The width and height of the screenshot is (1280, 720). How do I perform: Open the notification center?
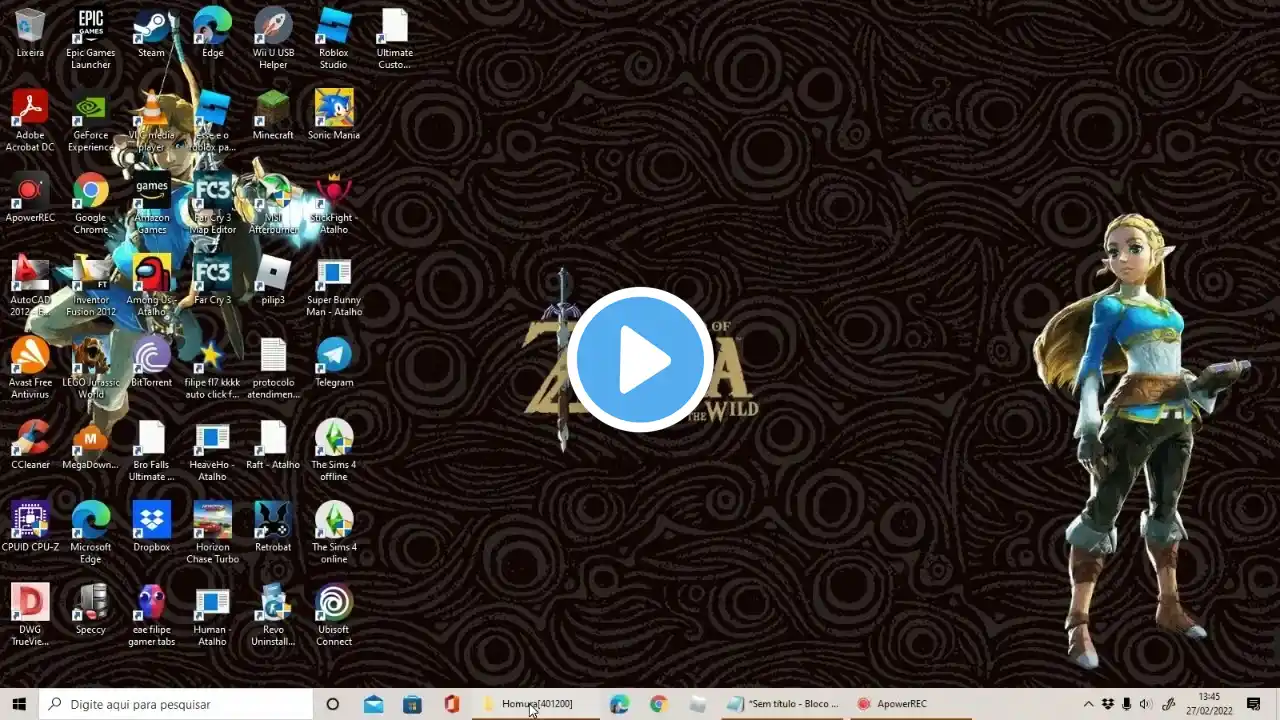click(x=1254, y=704)
